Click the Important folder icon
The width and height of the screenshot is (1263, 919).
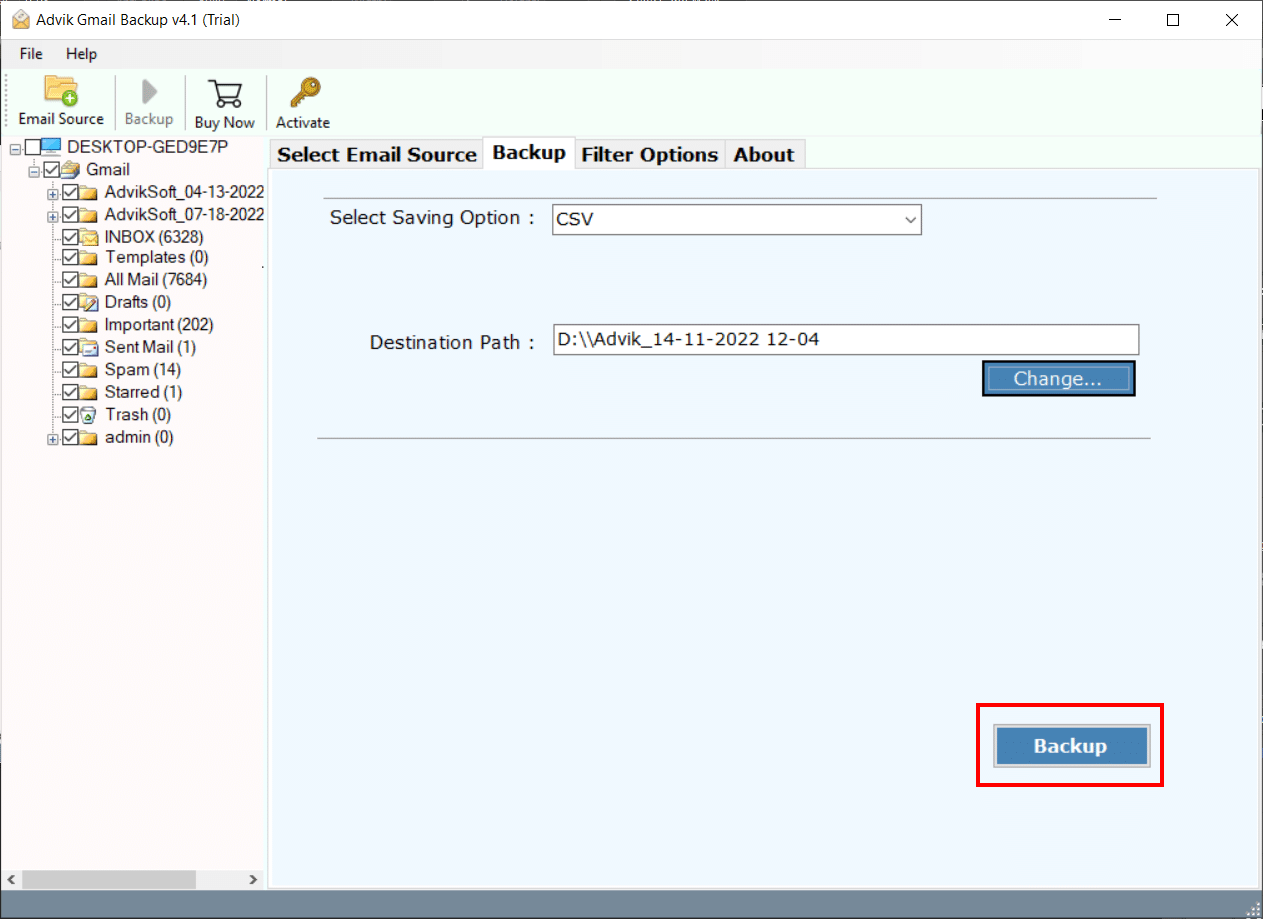[x=89, y=325]
